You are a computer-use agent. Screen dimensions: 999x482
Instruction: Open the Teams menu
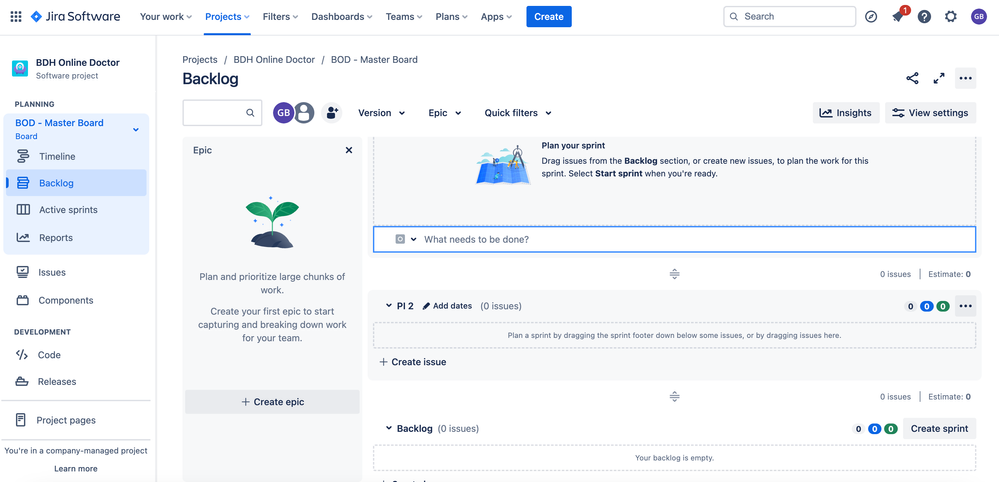405,17
